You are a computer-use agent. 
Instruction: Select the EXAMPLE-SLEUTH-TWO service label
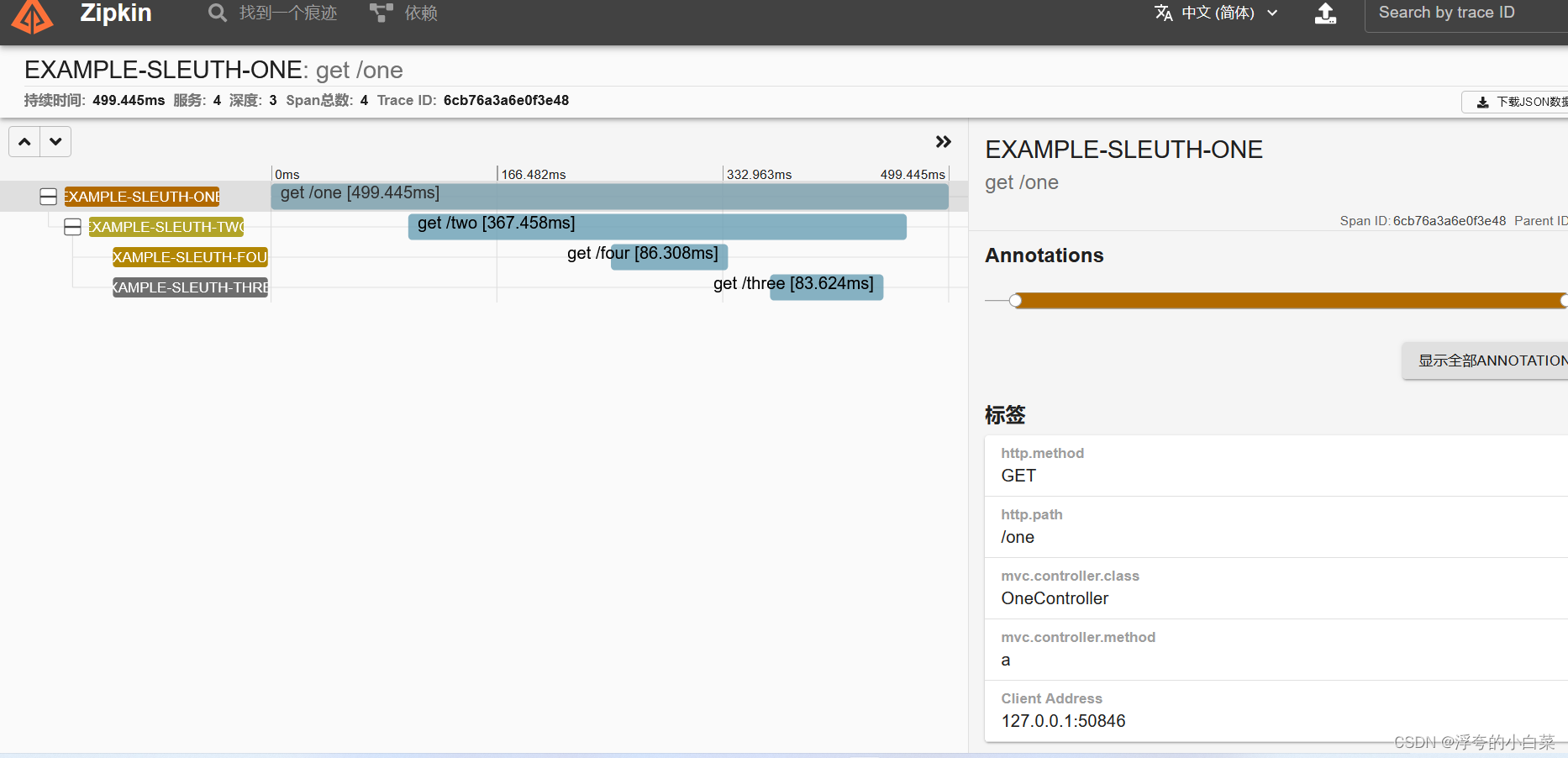tap(166, 227)
